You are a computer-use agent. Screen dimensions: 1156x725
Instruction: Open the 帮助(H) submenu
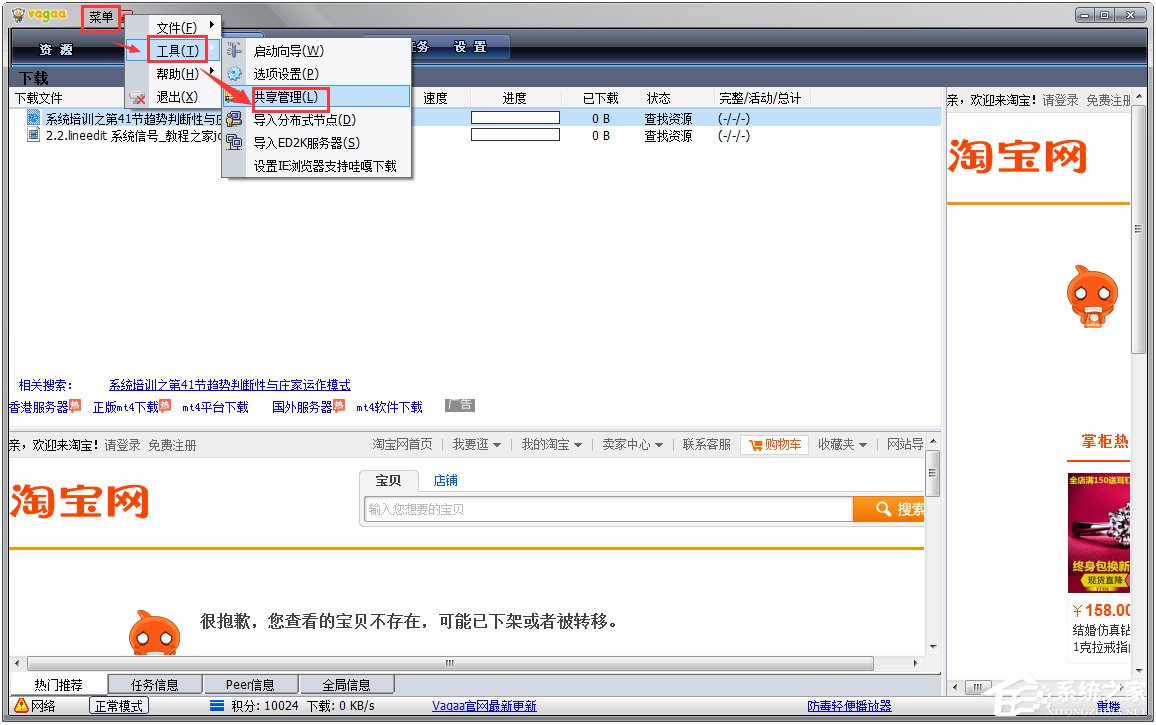(176, 74)
